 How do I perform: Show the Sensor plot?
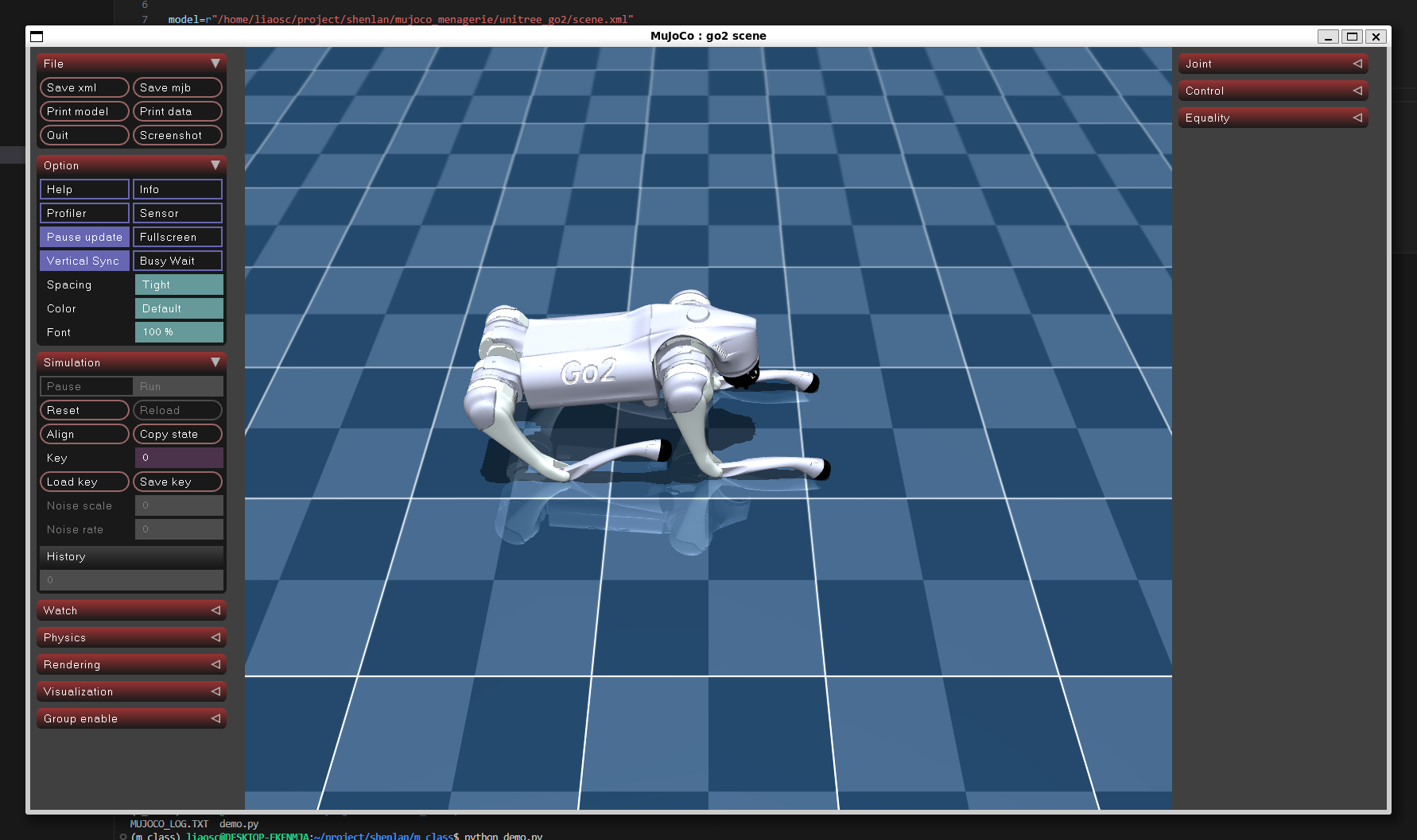(x=177, y=213)
